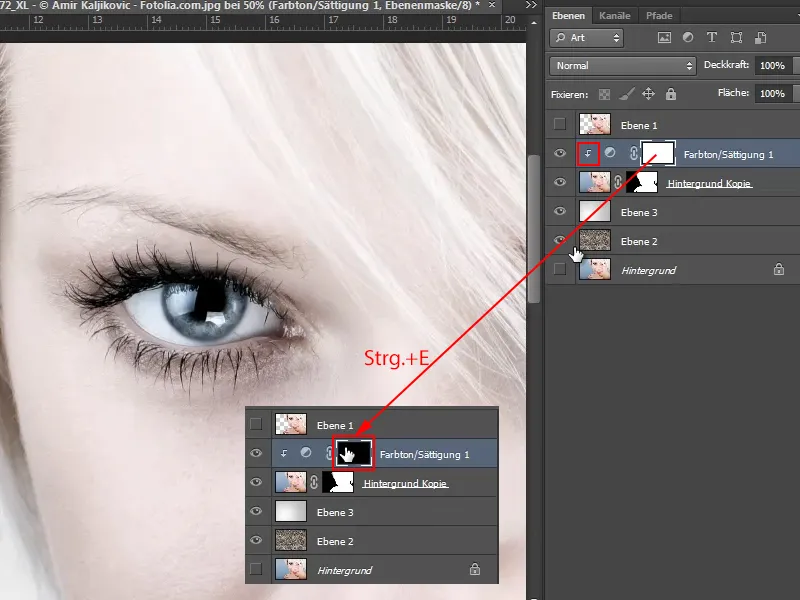Screen dimensions: 800x600
Task: Select Hintergrund Kopie image thumbnail in Ebenen panel
Action: coord(595,182)
